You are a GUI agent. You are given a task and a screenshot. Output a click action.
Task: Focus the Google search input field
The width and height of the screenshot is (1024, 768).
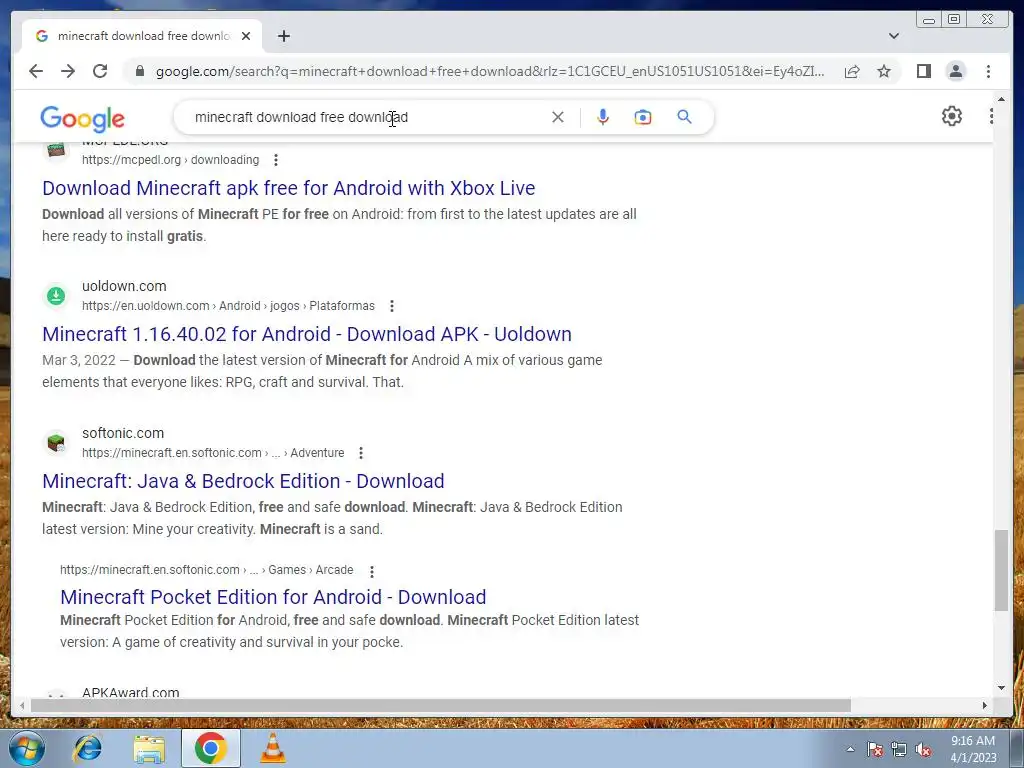click(366, 117)
